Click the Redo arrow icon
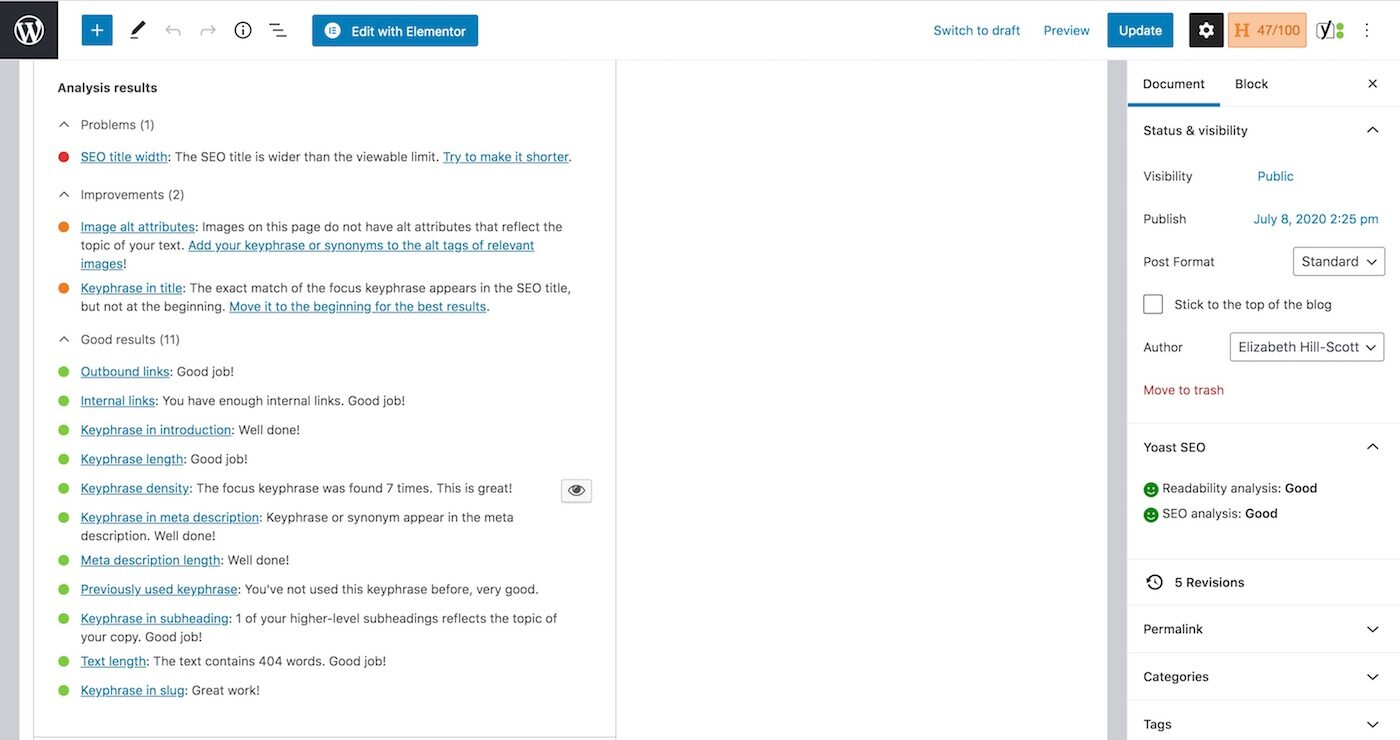The height and width of the screenshot is (740, 1400). coord(208,30)
